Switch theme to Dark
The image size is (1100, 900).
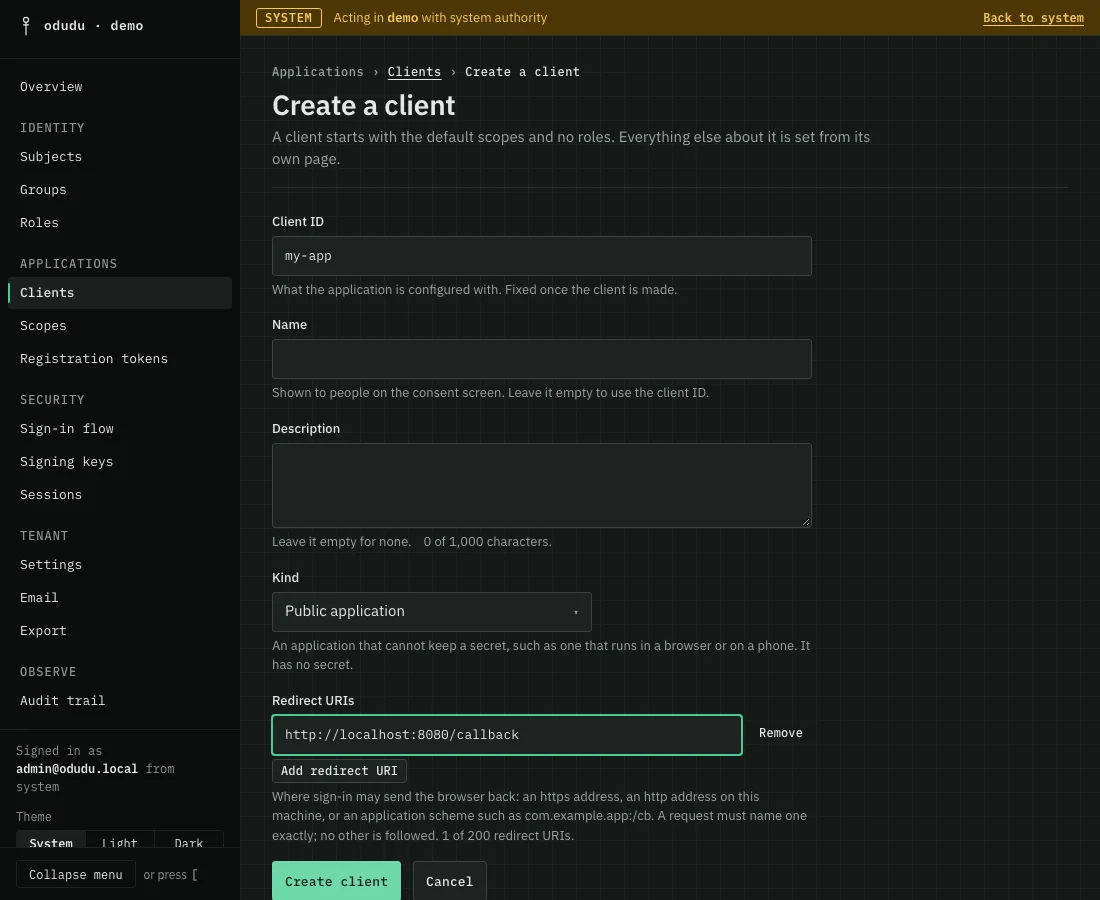pos(188,840)
